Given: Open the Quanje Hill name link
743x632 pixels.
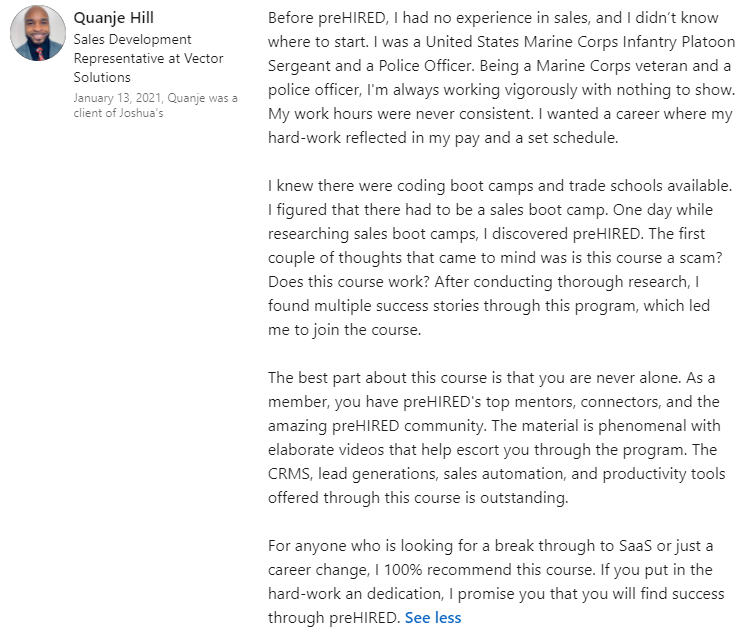Looking at the screenshot, I should [111, 18].
